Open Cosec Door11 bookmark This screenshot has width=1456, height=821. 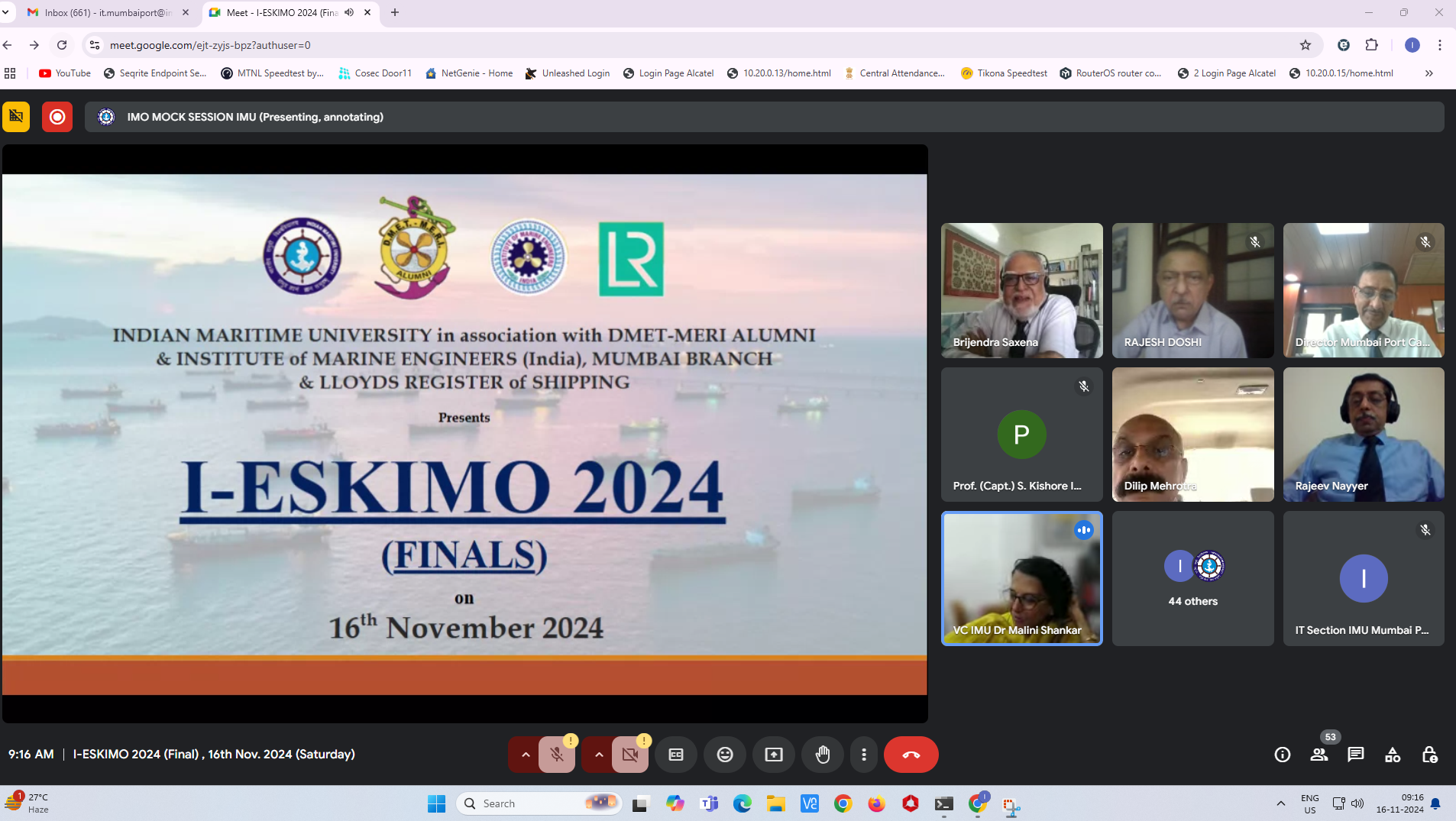tap(375, 73)
